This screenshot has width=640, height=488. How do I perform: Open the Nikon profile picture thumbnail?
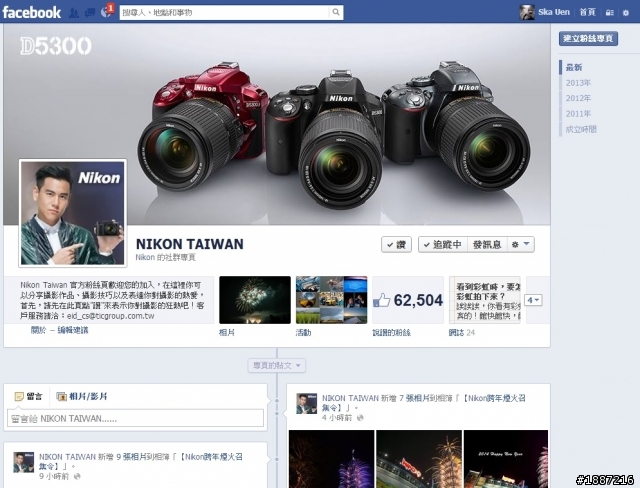(73, 213)
